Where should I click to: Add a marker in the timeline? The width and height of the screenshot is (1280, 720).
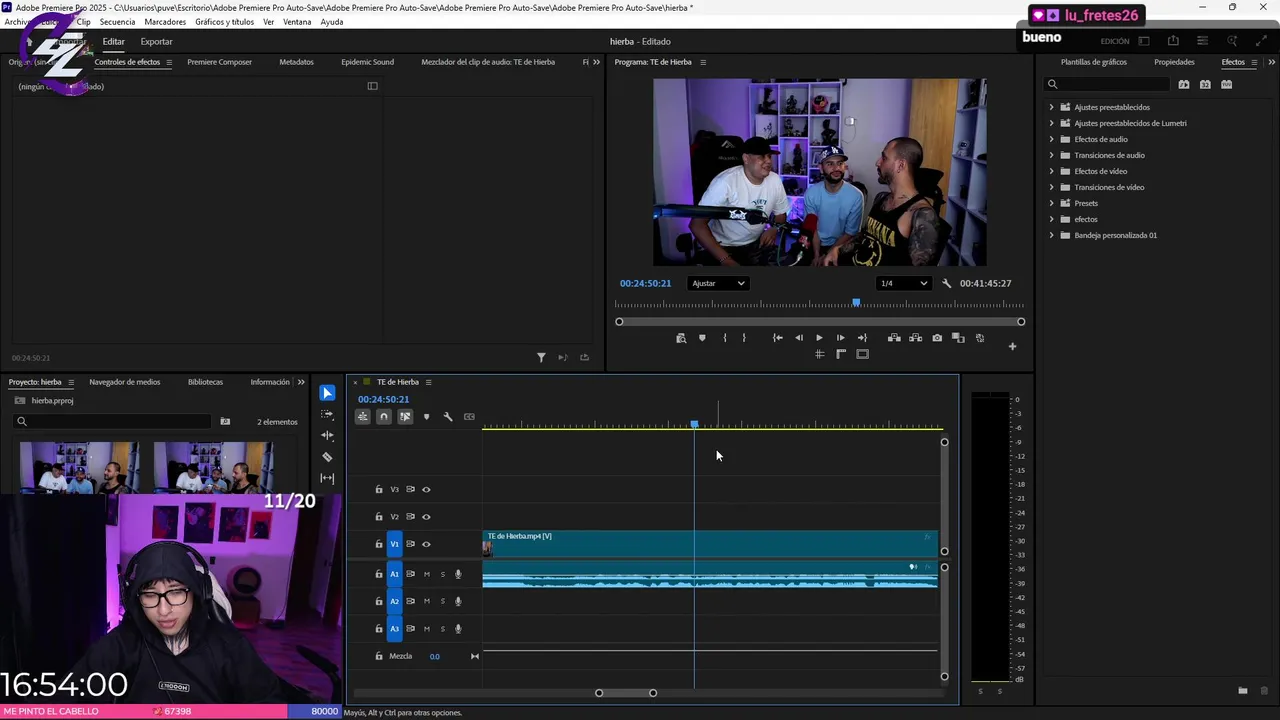(426, 417)
